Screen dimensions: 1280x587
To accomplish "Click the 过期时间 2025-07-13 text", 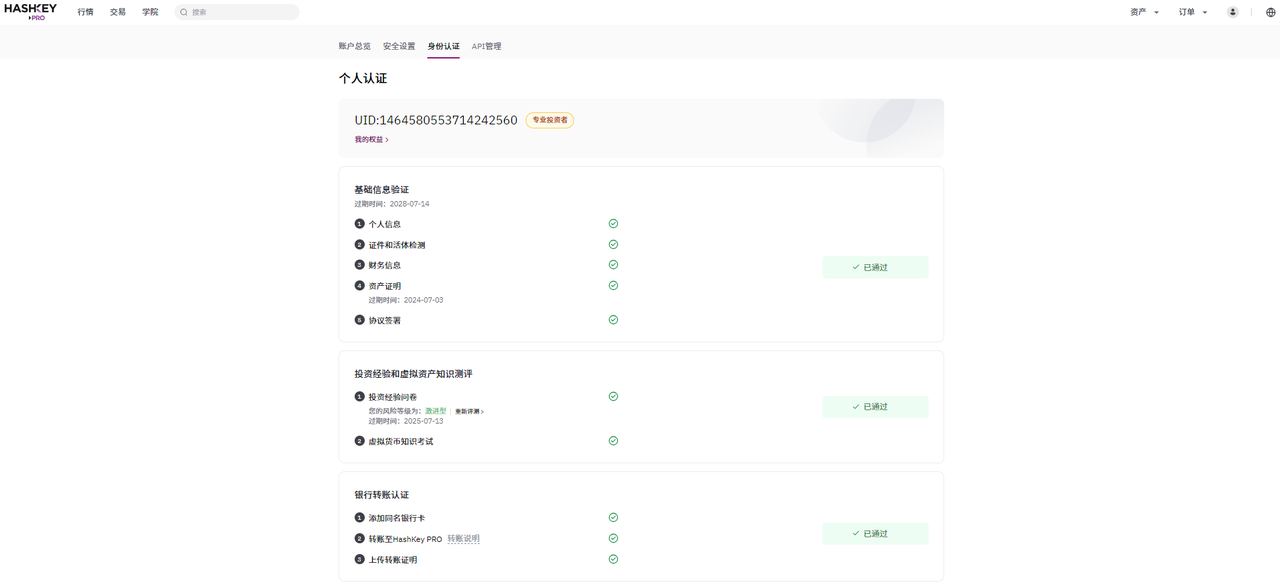I will (406, 421).
